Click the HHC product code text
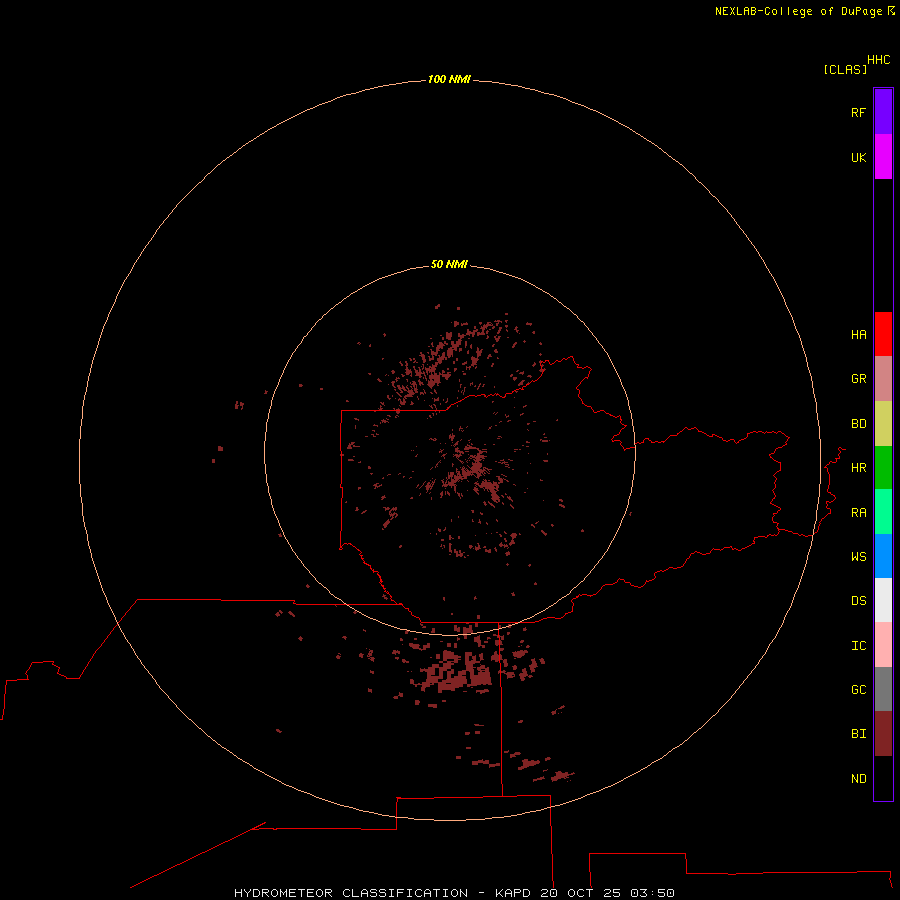900x900 pixels. click(x=878, y=60)
